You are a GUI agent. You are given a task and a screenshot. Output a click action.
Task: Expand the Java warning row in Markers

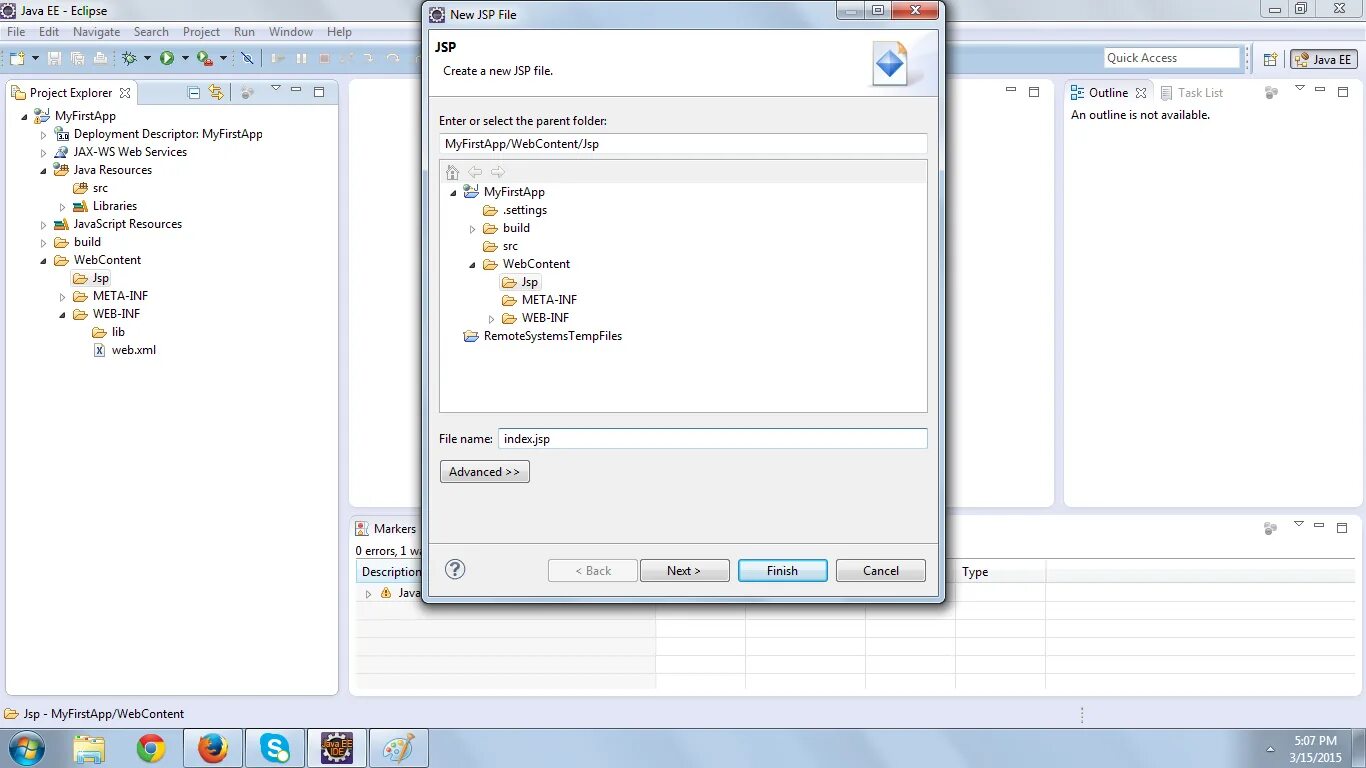coord(368,593)
